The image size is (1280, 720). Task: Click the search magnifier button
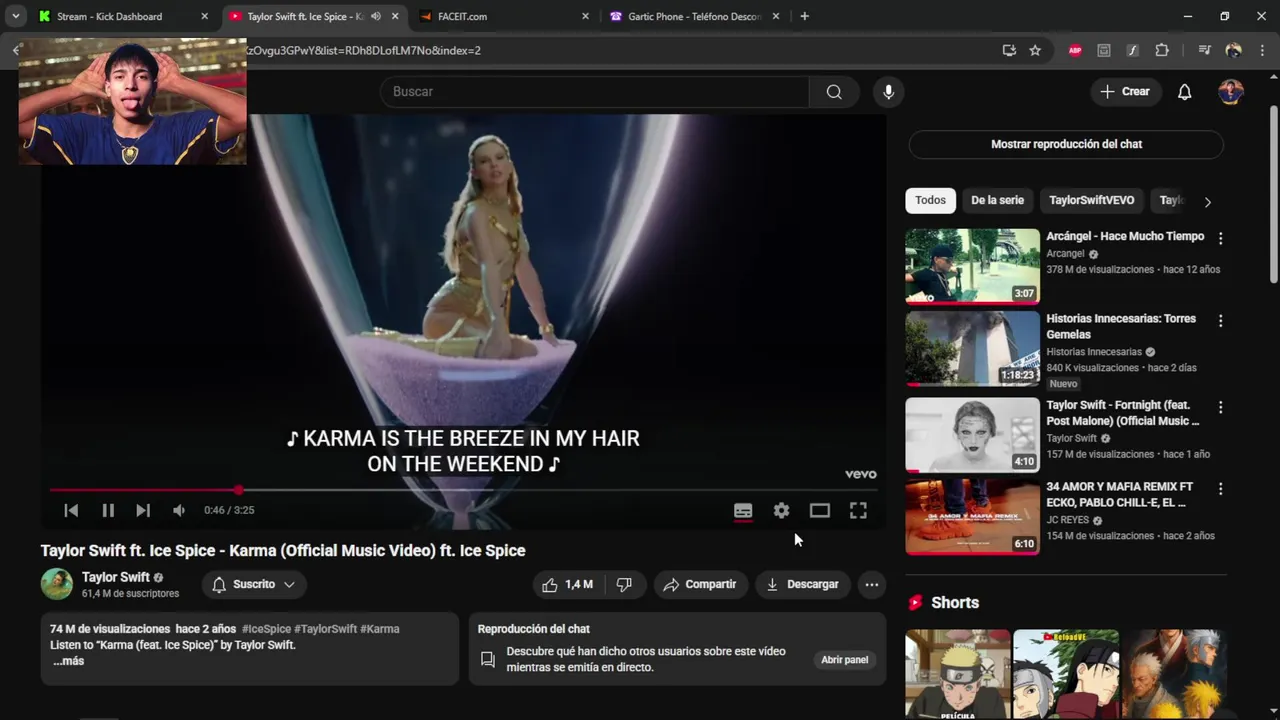pyautogui.click(x=834, y=91)
